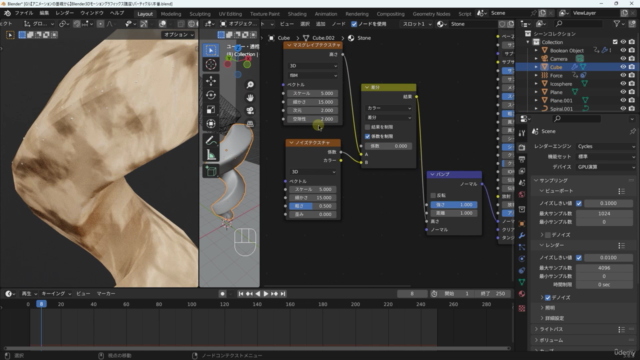Click the viewport zoom magnifier icon
The width and height of the screenshot is (640, 360).
[250, 84]
